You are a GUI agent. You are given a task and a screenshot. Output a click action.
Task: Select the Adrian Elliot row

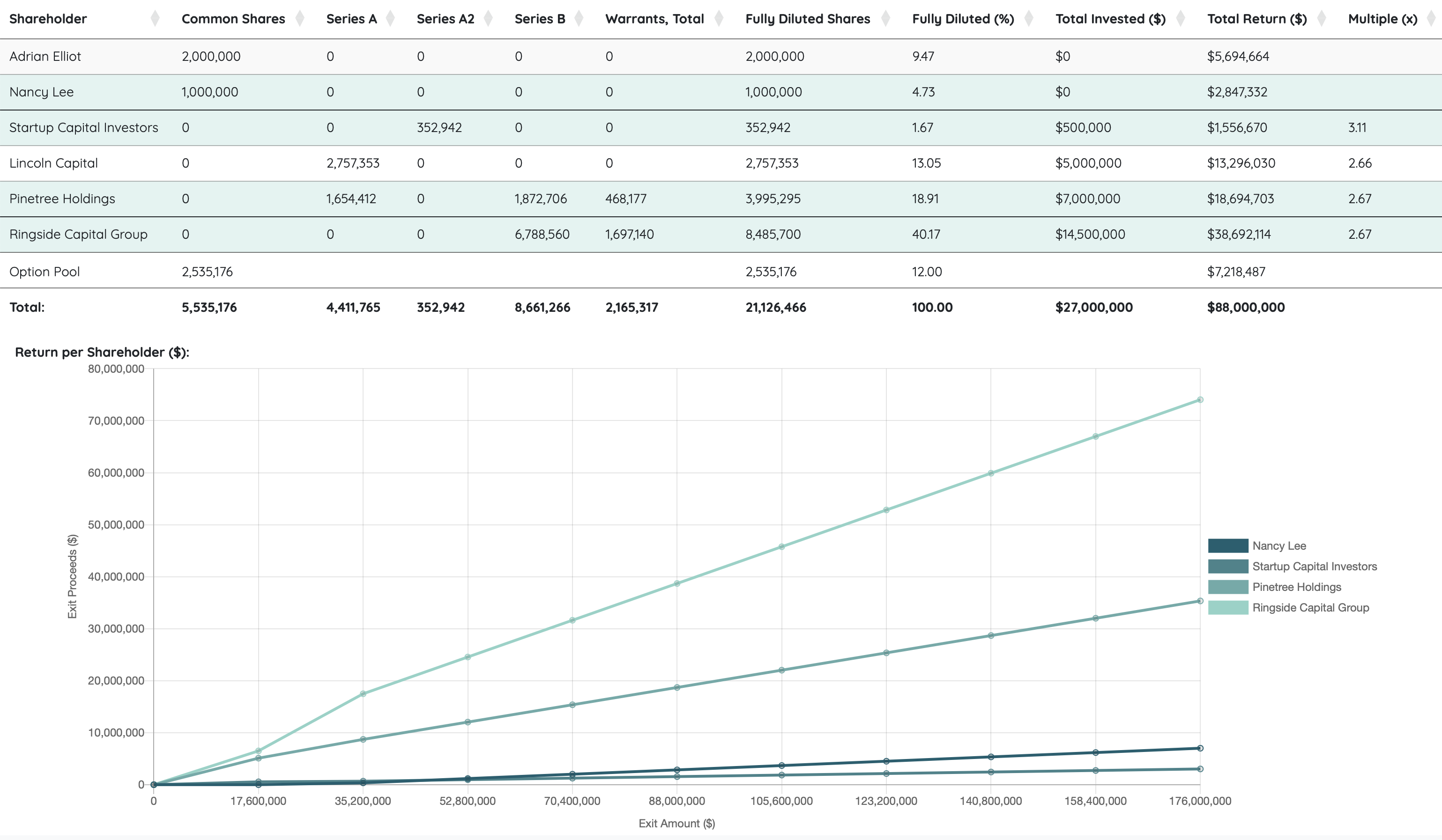click(x=45, y=56)
